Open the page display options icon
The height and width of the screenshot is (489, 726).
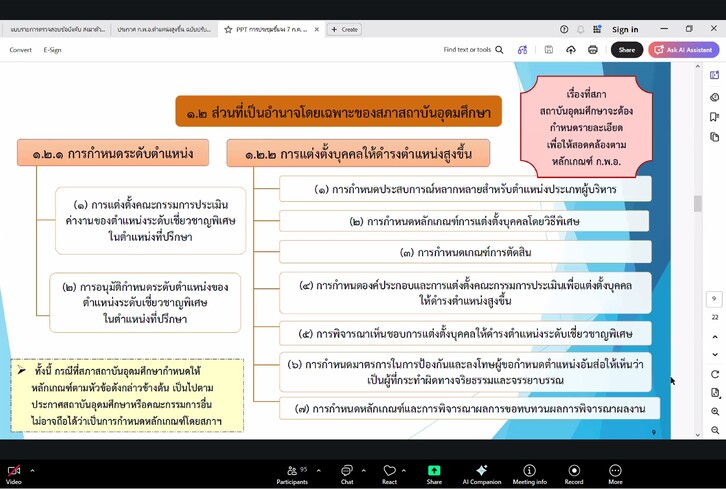(715, 393)
